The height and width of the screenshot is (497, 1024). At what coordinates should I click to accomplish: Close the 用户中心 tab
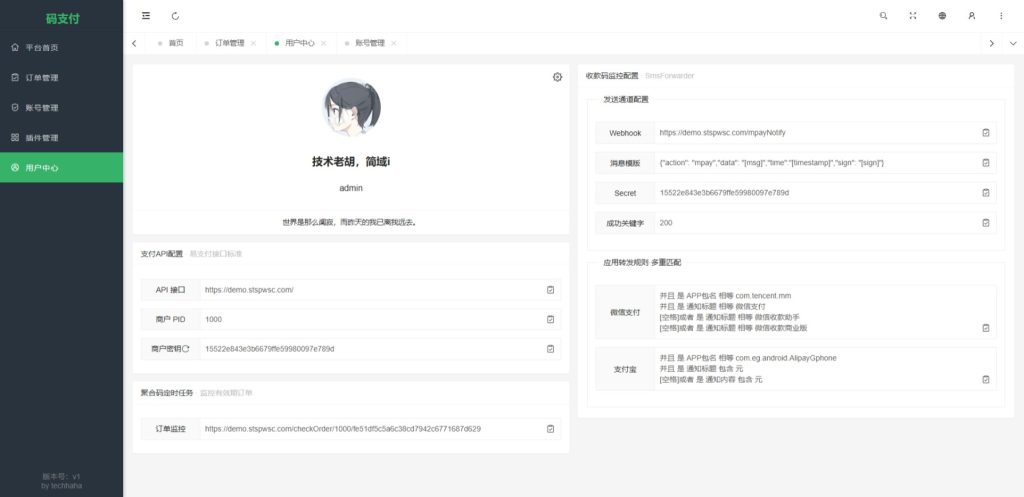(323, 43)
